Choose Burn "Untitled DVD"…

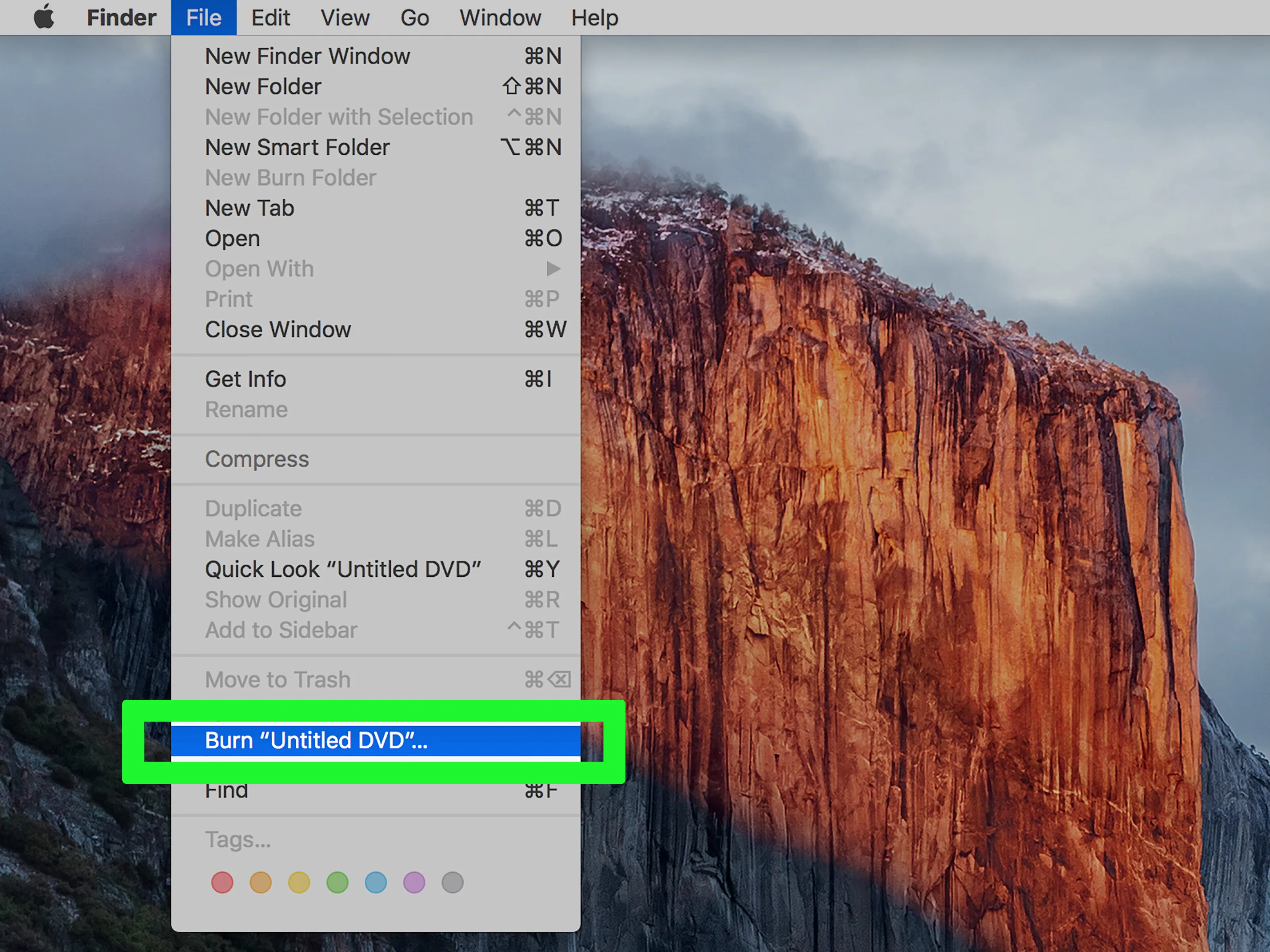(x=375, y=741)
